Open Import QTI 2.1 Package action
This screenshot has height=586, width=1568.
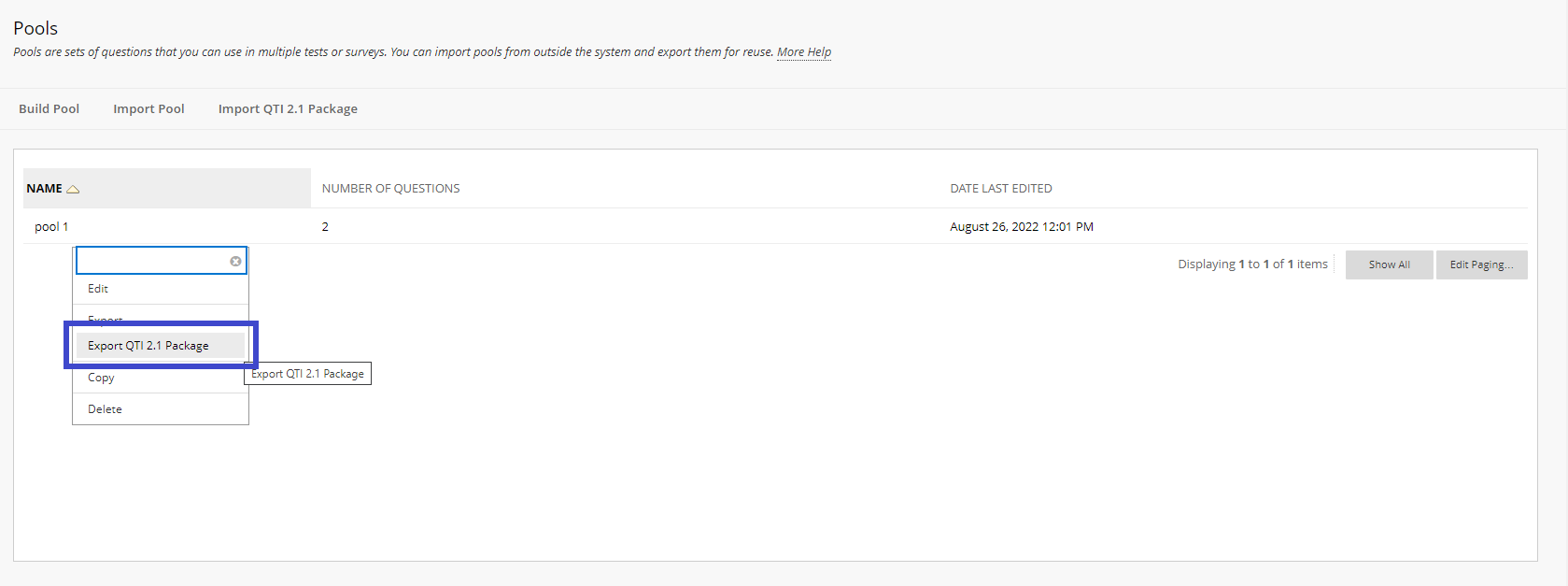(288, 109)
